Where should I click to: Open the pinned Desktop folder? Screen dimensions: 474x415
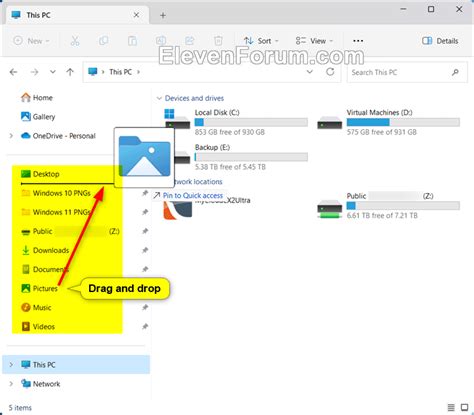(40, 174)
